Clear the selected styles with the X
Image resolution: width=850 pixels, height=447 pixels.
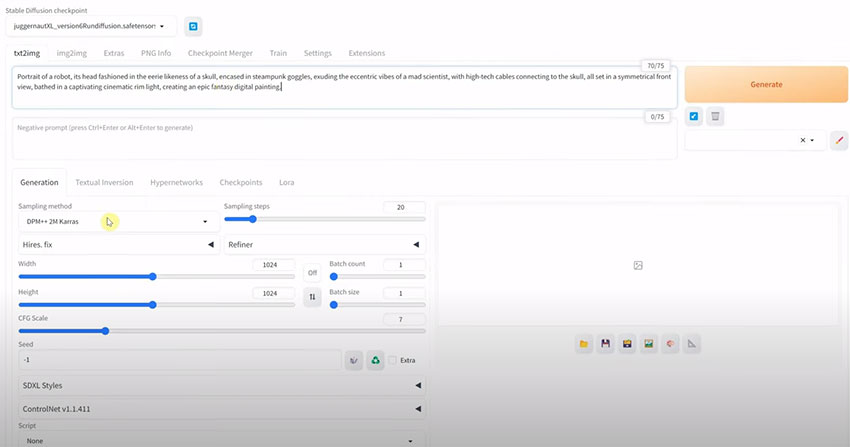(803, 140)
